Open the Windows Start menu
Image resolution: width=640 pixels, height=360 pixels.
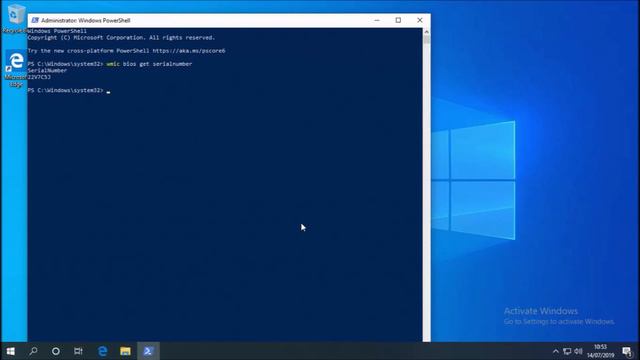[x=11, y=351]
